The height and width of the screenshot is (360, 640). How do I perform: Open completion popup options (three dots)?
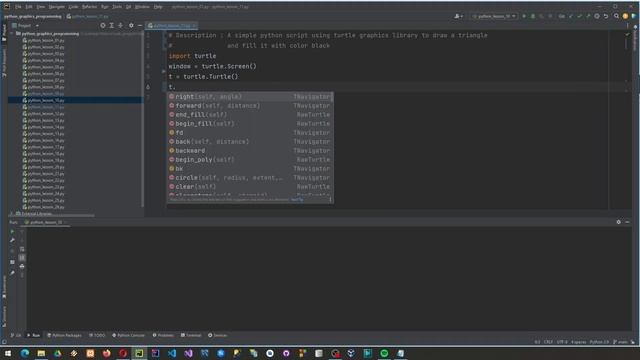(x=330, y=200)
